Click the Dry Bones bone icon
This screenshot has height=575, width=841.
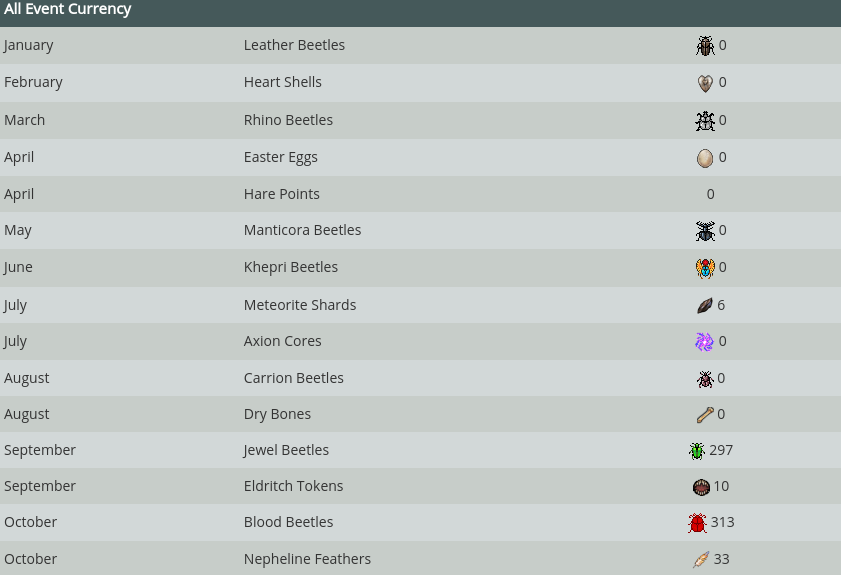[705, 415]
